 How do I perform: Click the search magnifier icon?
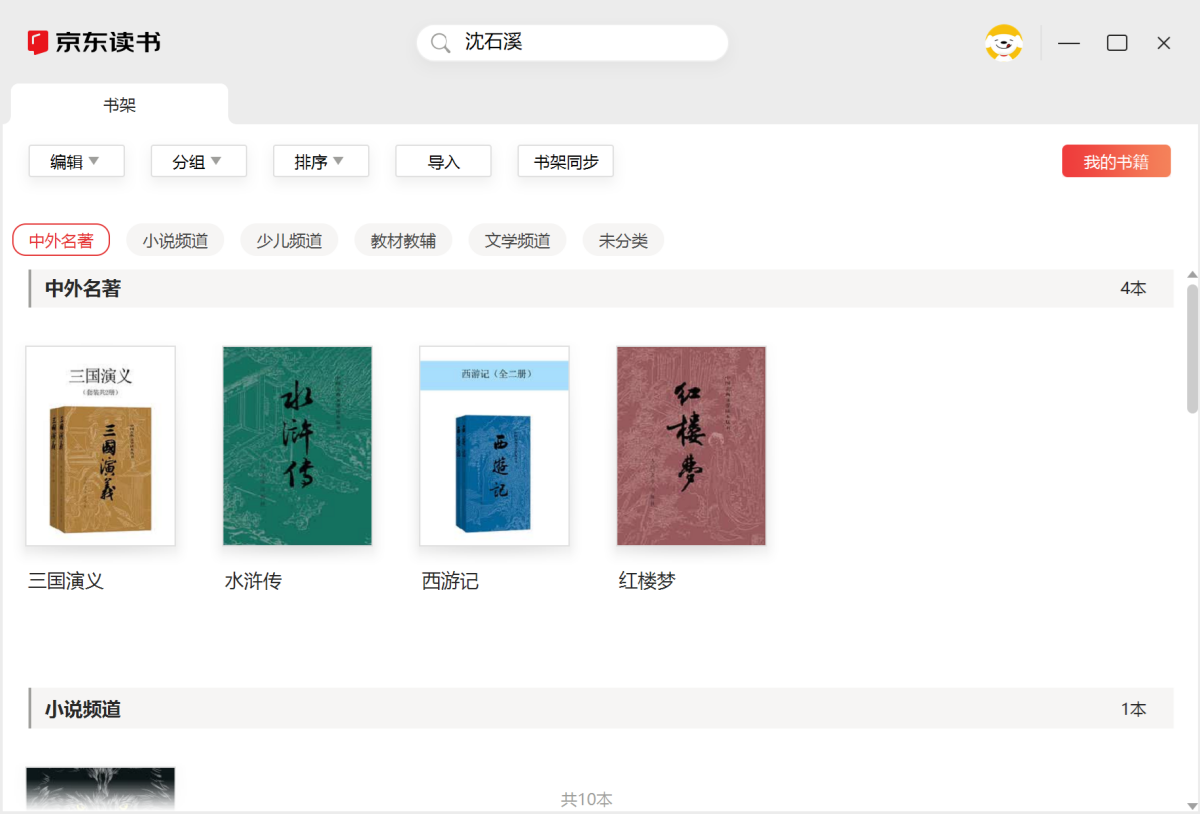[440, 43]
